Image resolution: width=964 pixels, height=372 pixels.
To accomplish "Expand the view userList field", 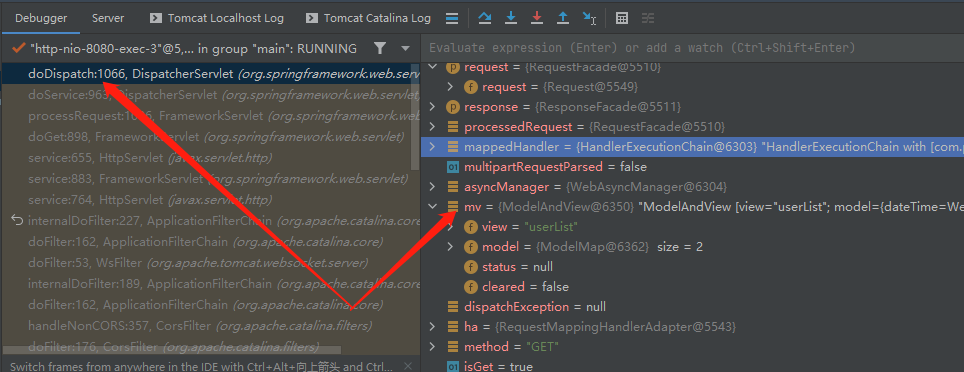I will pos(451,227).
